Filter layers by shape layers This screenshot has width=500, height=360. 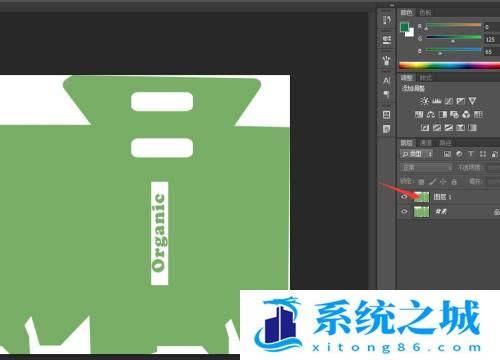[x=483, y=154]
